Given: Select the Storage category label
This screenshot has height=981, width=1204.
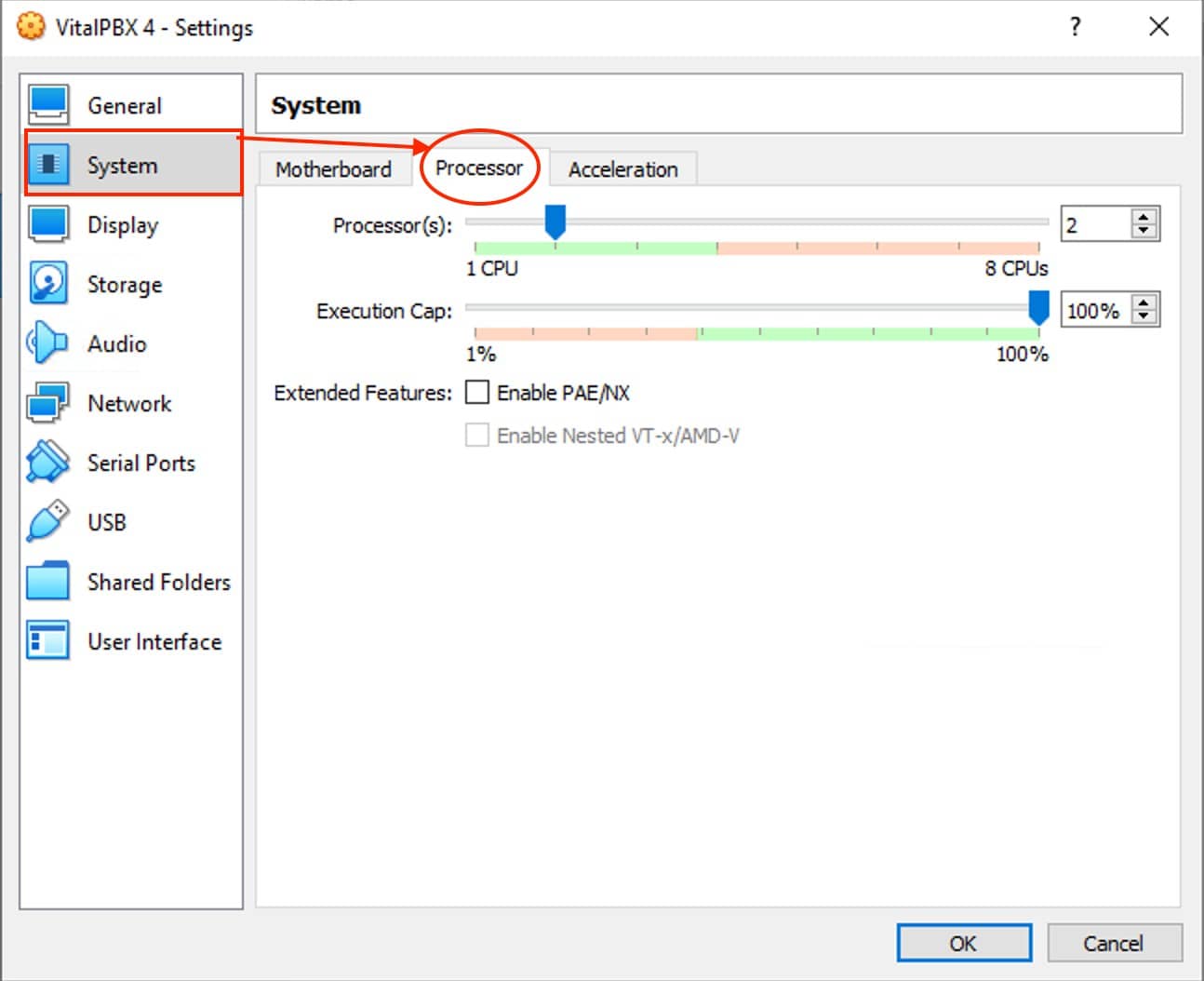Looking at the screenshot, I should click(x=125, y=285).
